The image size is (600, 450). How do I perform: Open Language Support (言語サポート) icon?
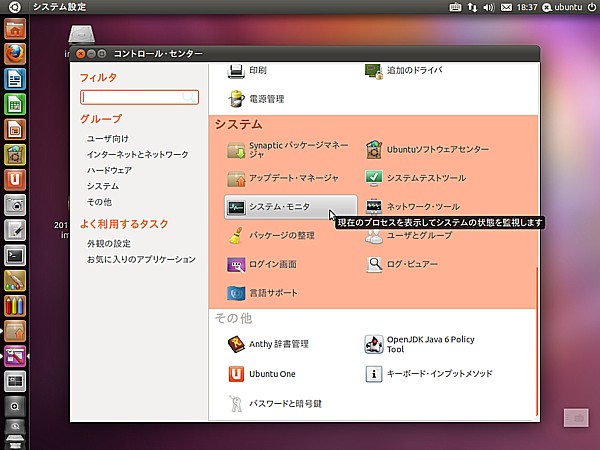[236, 293]
